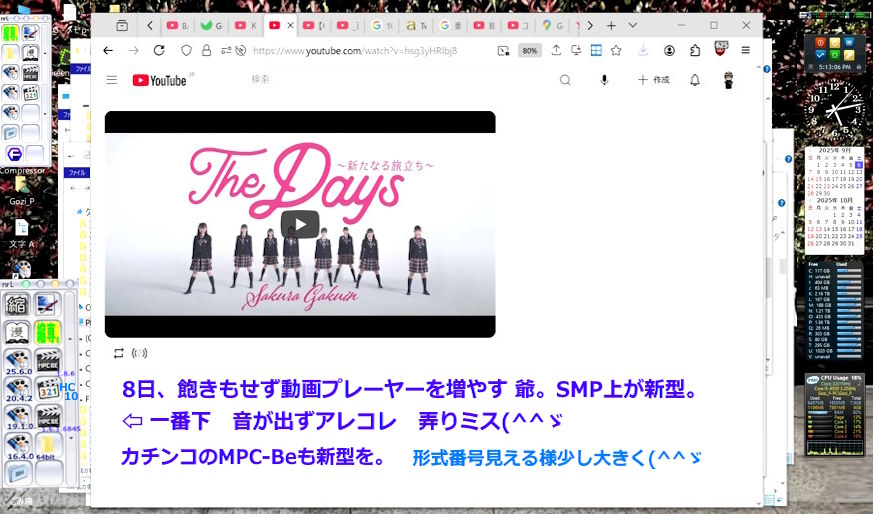Toggle the loop icon below the video

pyautogui.click(x=118, y=353)
